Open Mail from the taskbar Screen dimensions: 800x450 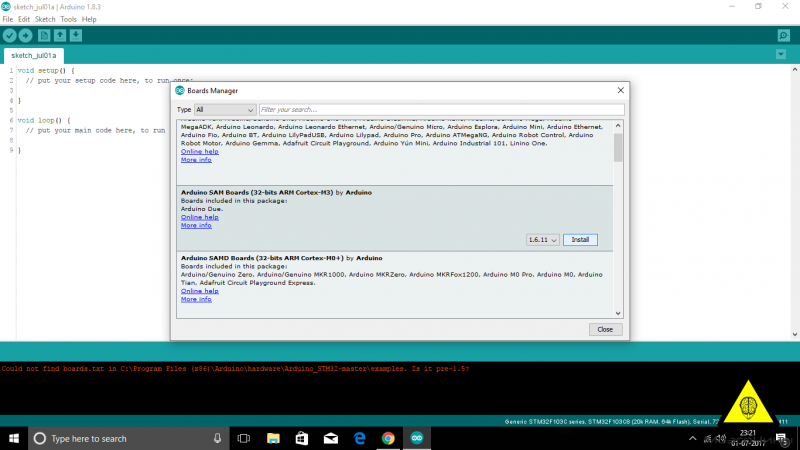331,438
